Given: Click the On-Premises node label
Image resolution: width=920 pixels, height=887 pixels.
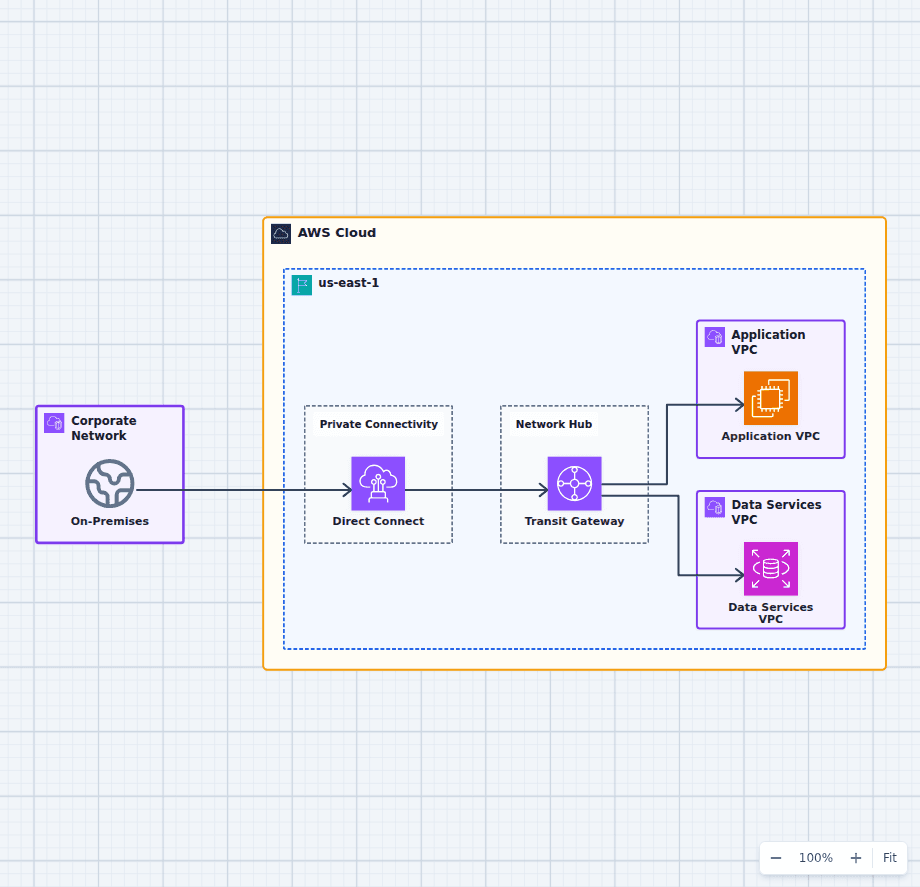Looking at the screenshot, I should [110, 521].
